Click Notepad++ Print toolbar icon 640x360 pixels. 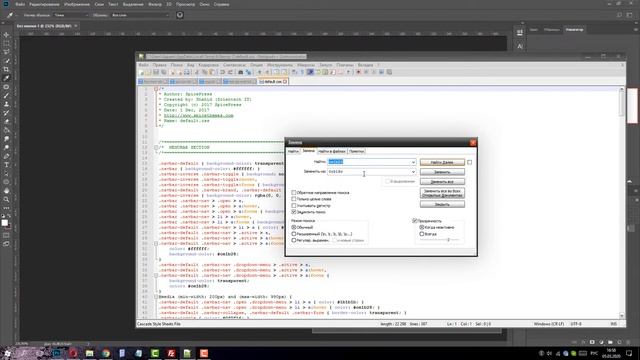[x=187, y=72]
